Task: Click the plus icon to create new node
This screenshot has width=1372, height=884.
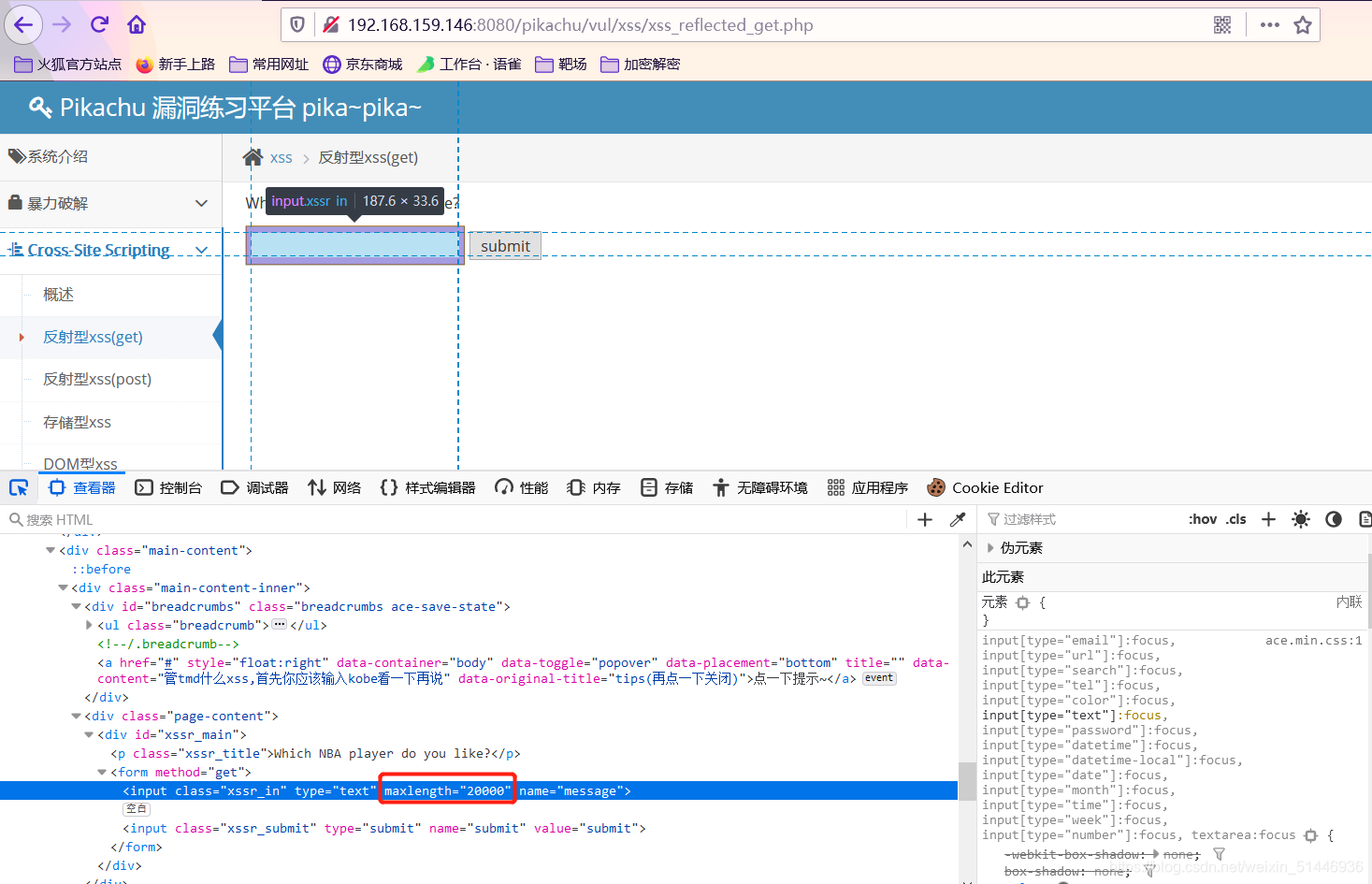Action: click(x=925, y=519)
